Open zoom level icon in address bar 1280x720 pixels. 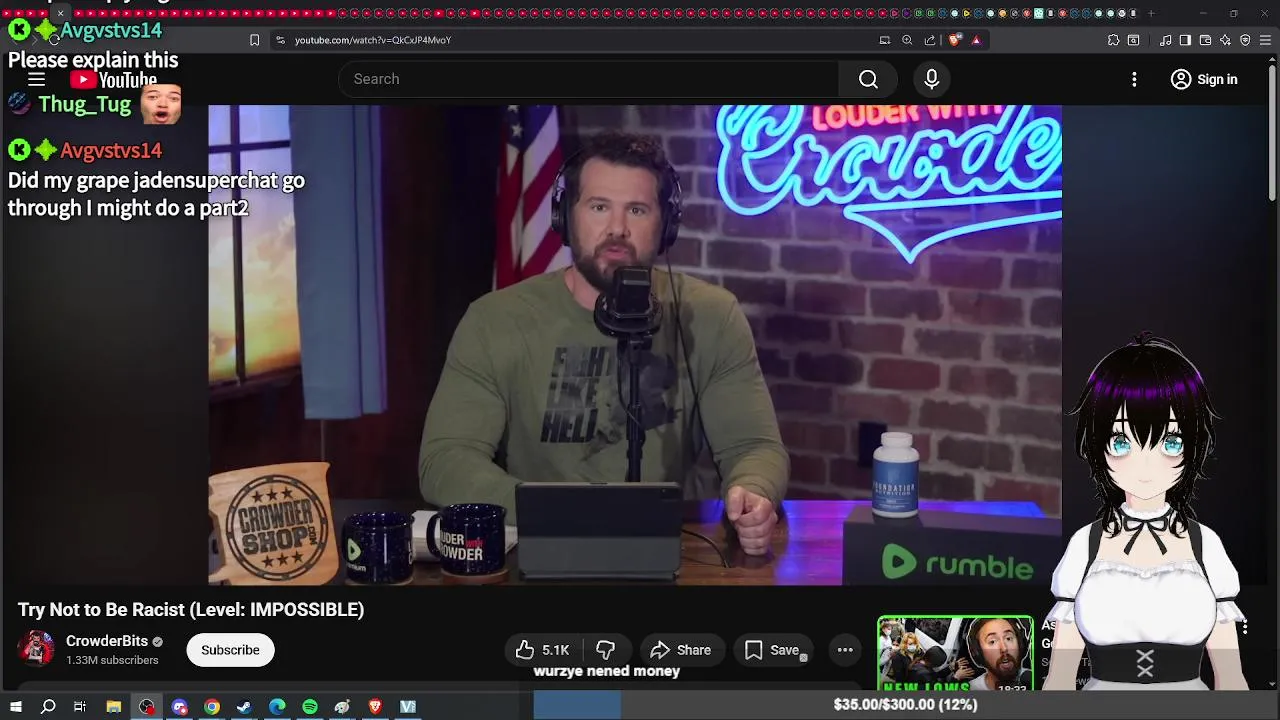pyautogui.click(x=907, y=40)
